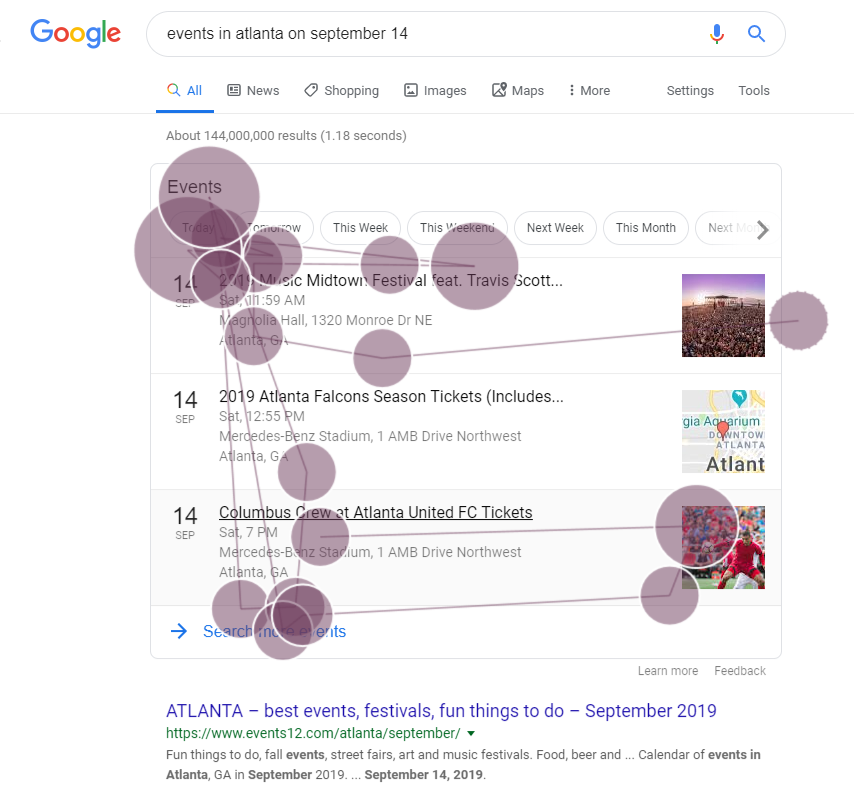The image size is (854, 796).
Task: Open the More search options menu
Action: [588, 90]
